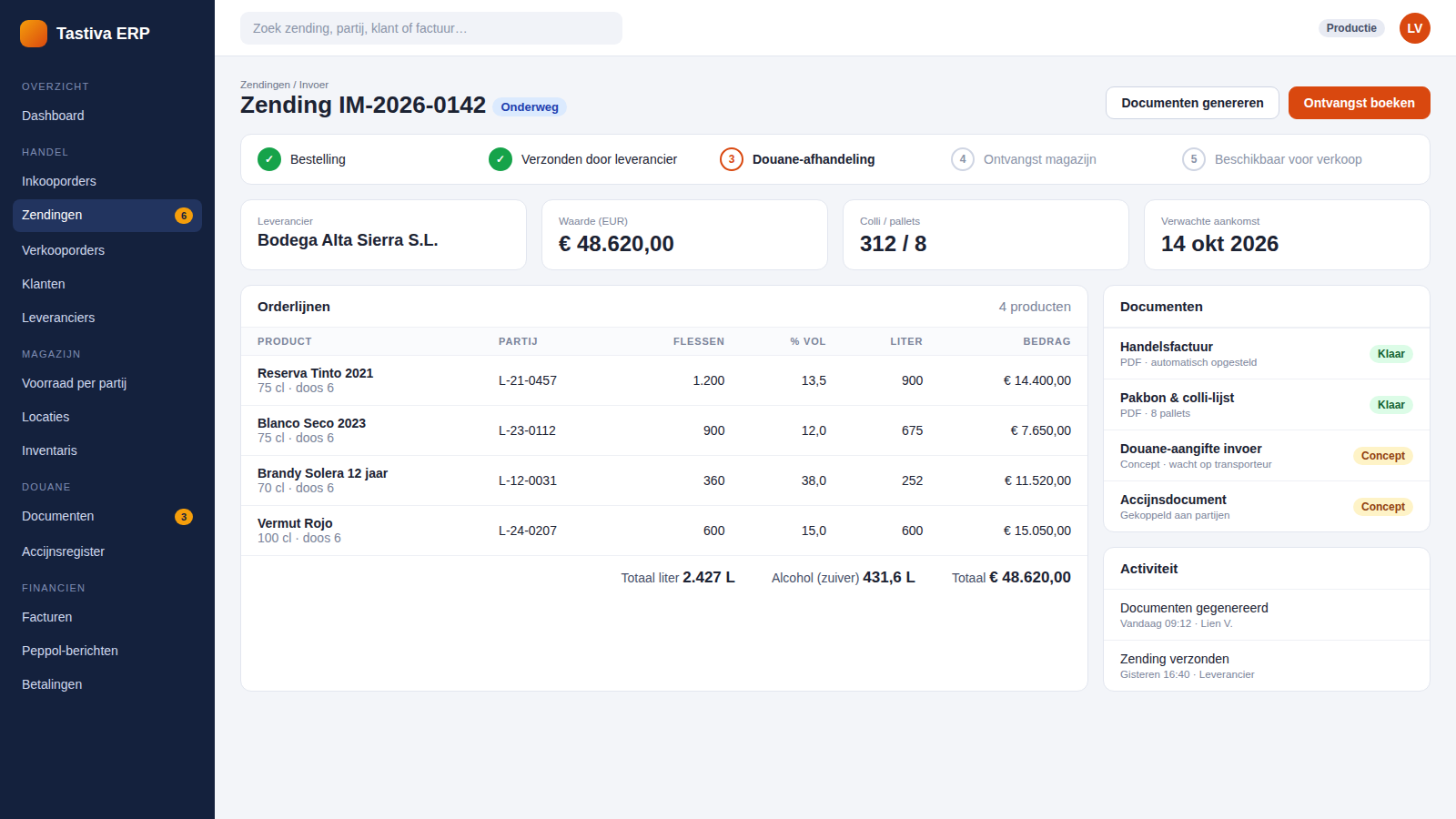Click the Zending verzonden activity entry
This screenshot has width=1456, height=819.
pos(1267,666)
